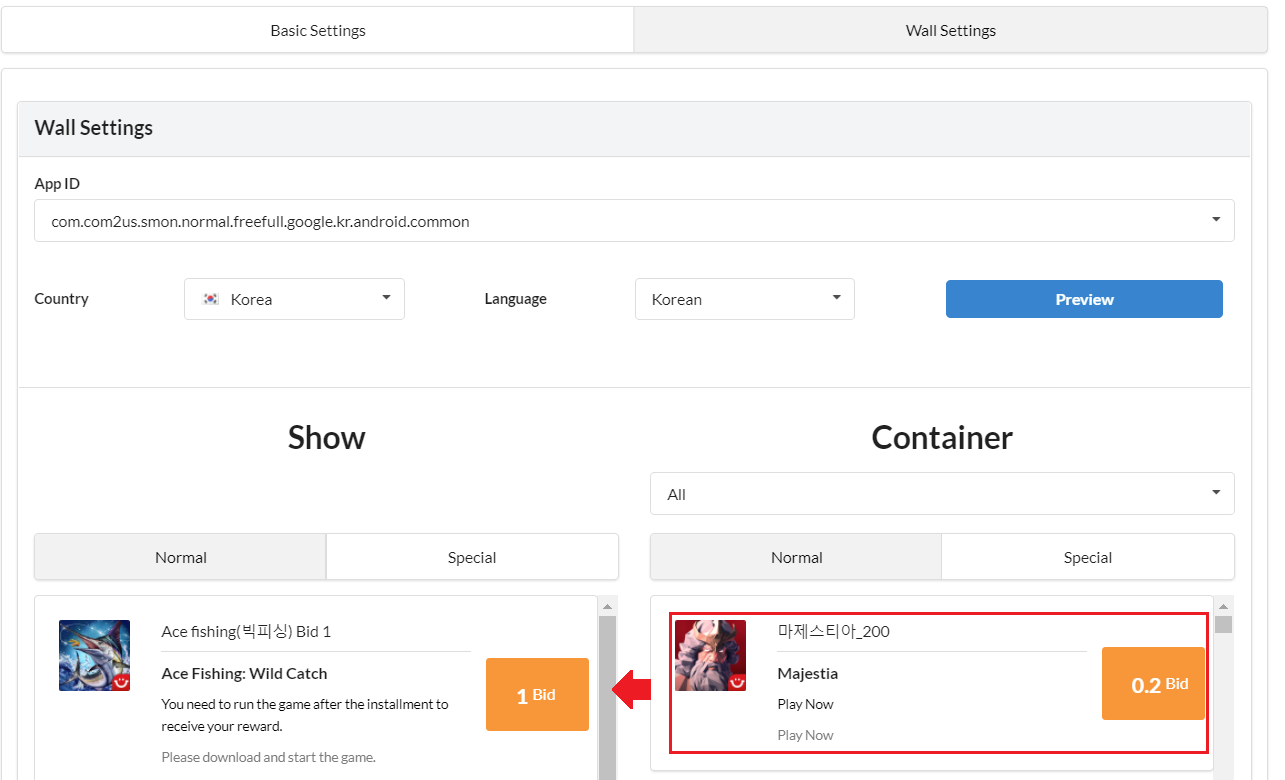
Task: Click the blue Preview button
Action: [x=1084, y=299]
